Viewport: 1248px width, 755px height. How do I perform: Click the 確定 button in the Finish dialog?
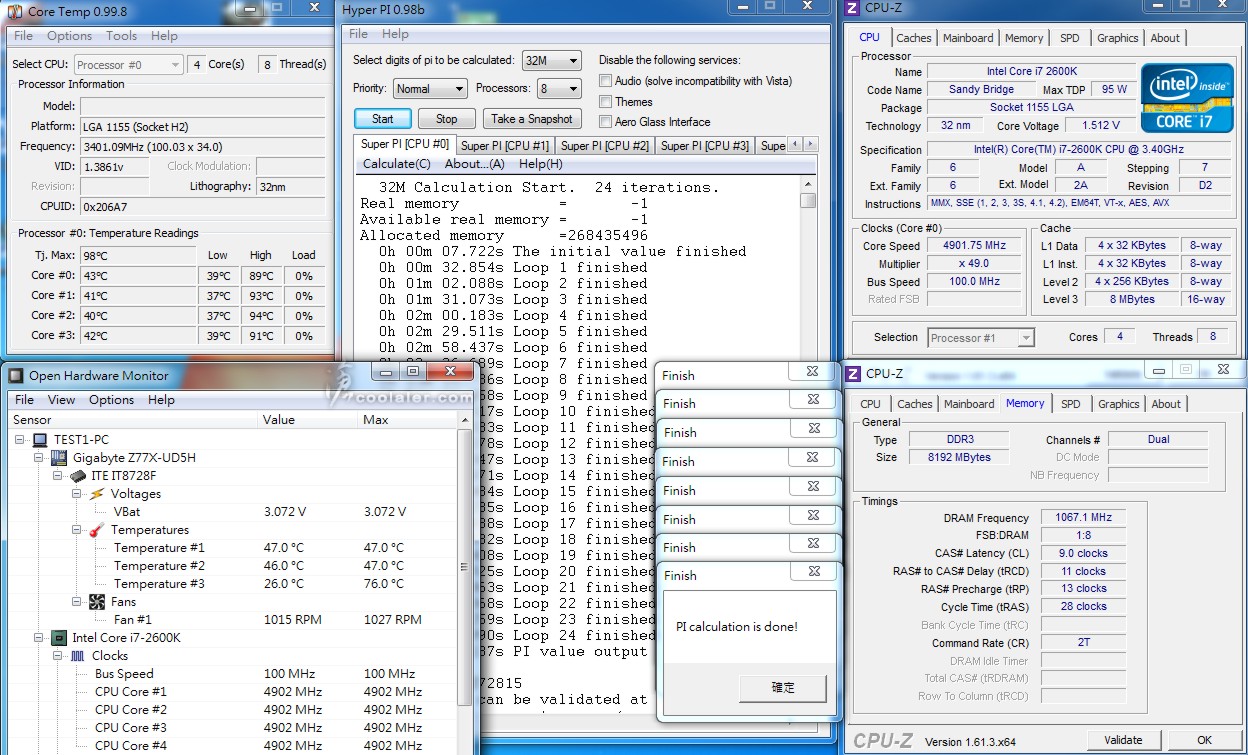(x=783, y=688)
